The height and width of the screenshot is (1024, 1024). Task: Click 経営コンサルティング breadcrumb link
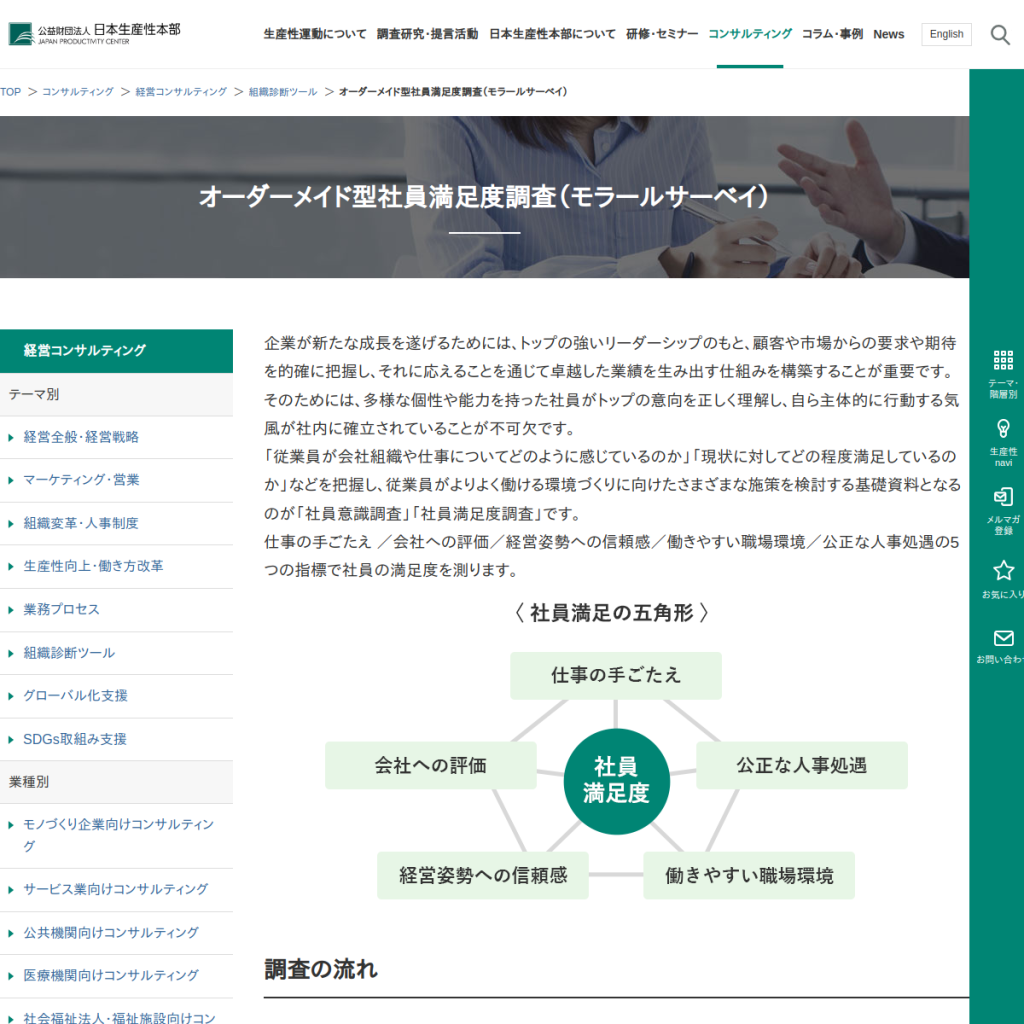[x=181, y=92]
